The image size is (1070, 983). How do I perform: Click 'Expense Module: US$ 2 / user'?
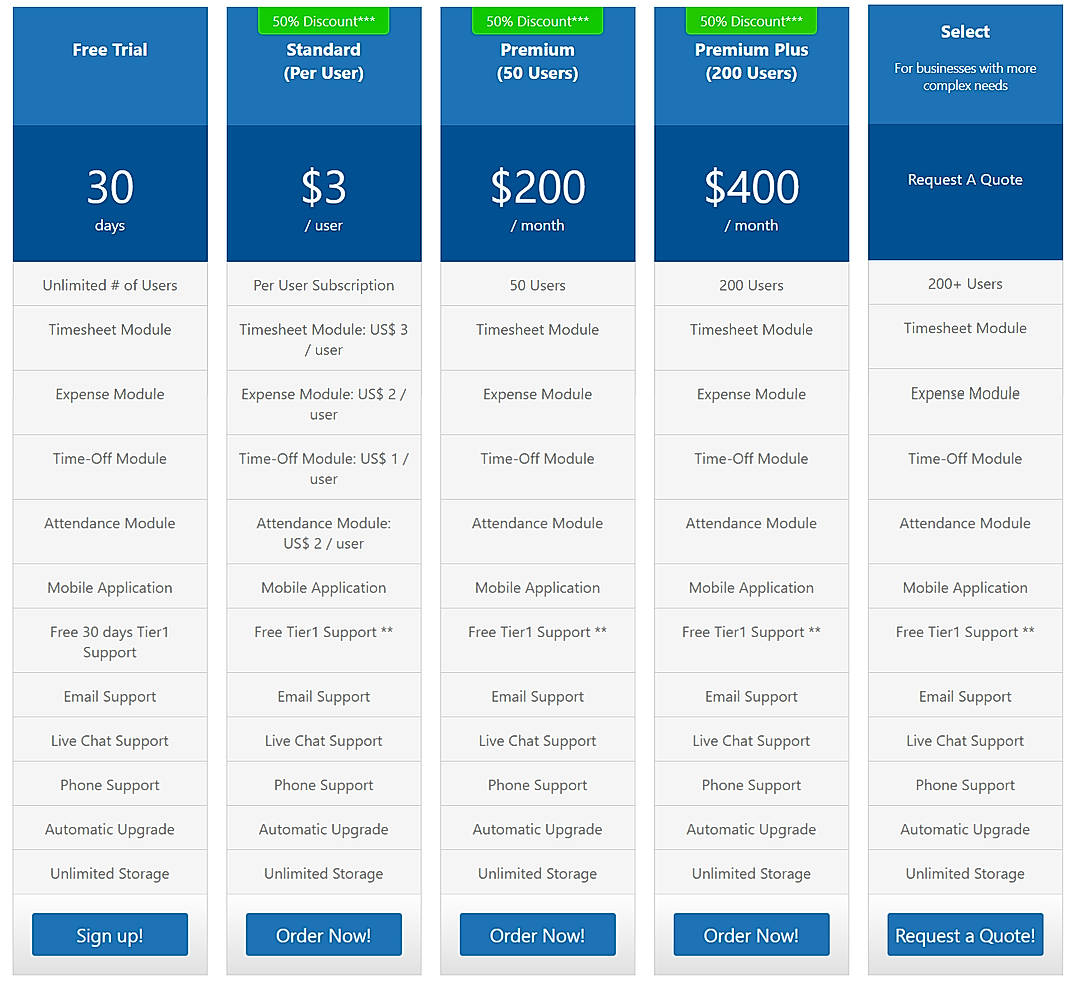pyautogui.click(x=323, y=404)
